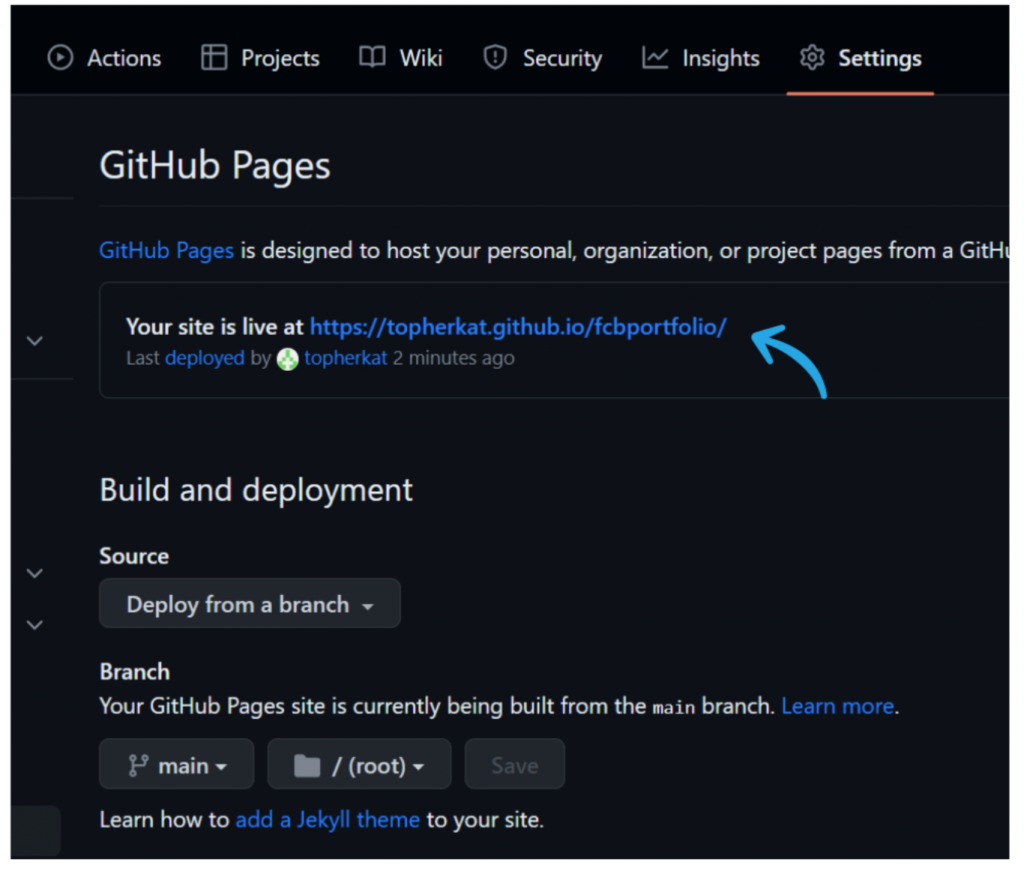Click the Settings gear icon
This screenshot has width=1024, height=871.
click(x=812, y=57)
